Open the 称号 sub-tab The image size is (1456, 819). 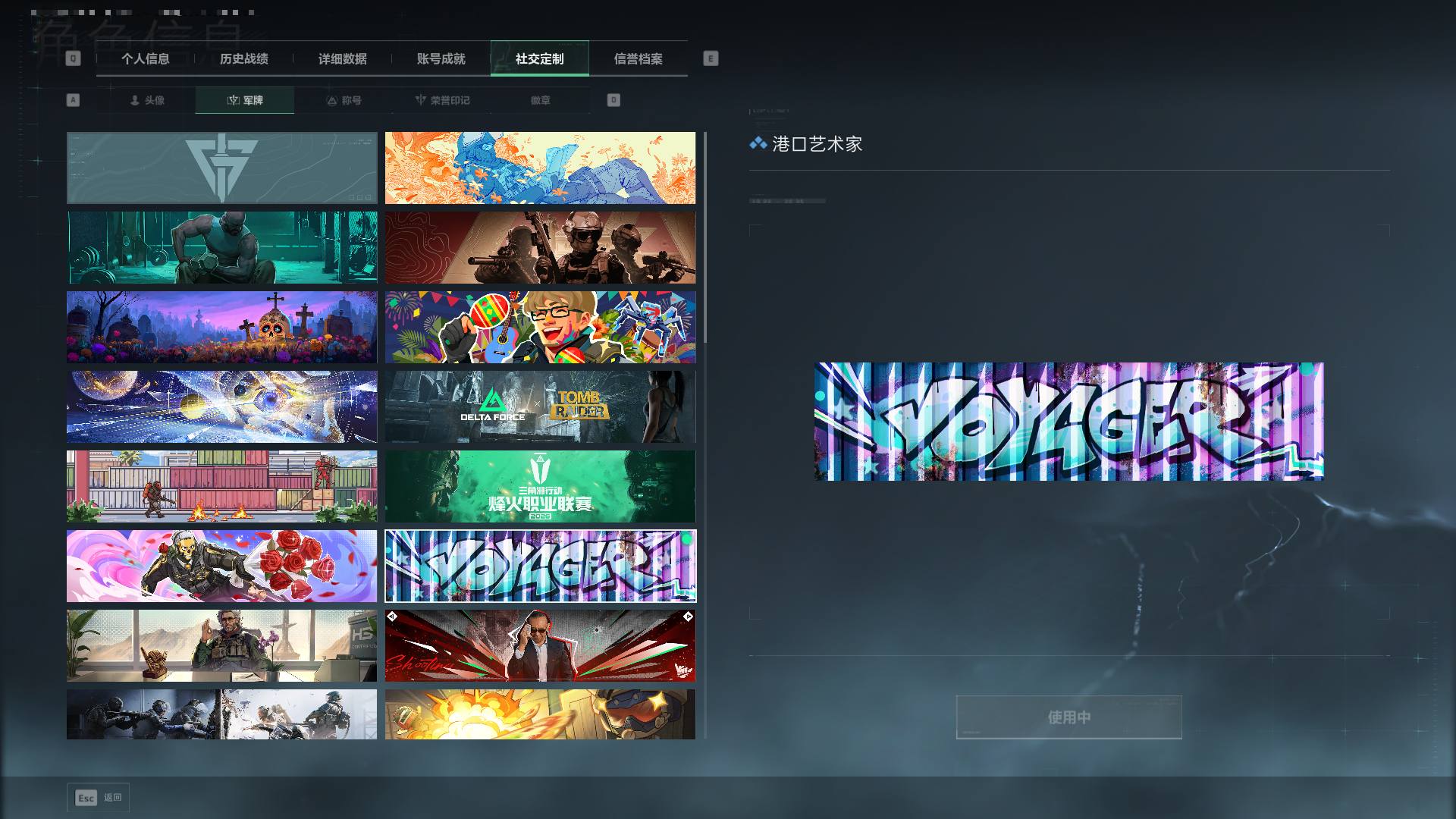[x=344, y=100]
